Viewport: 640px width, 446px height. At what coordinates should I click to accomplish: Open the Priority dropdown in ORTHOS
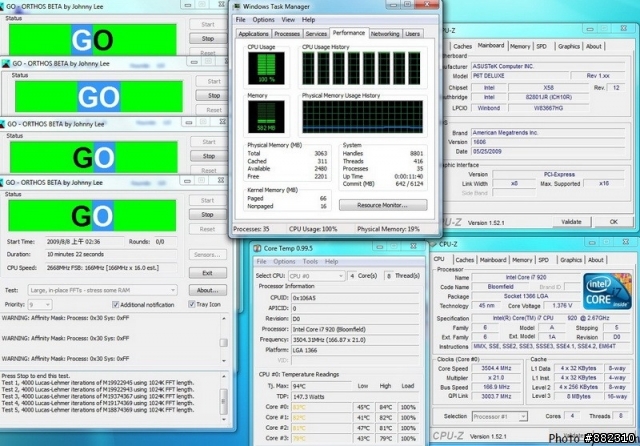point(40,304)
